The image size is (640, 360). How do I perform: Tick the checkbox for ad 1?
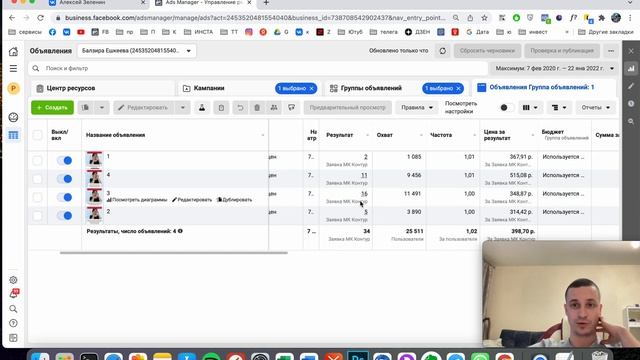pos(37,160)
